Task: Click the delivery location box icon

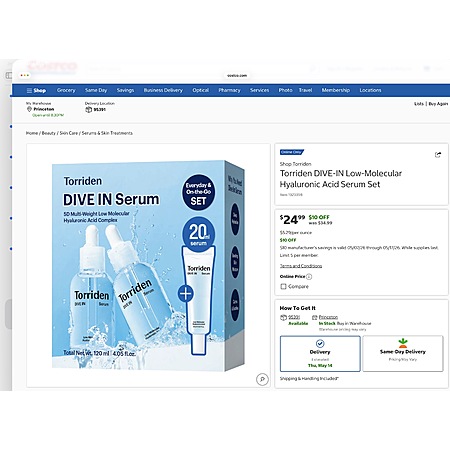Action: pyautogui.click(x=88, y=110)
